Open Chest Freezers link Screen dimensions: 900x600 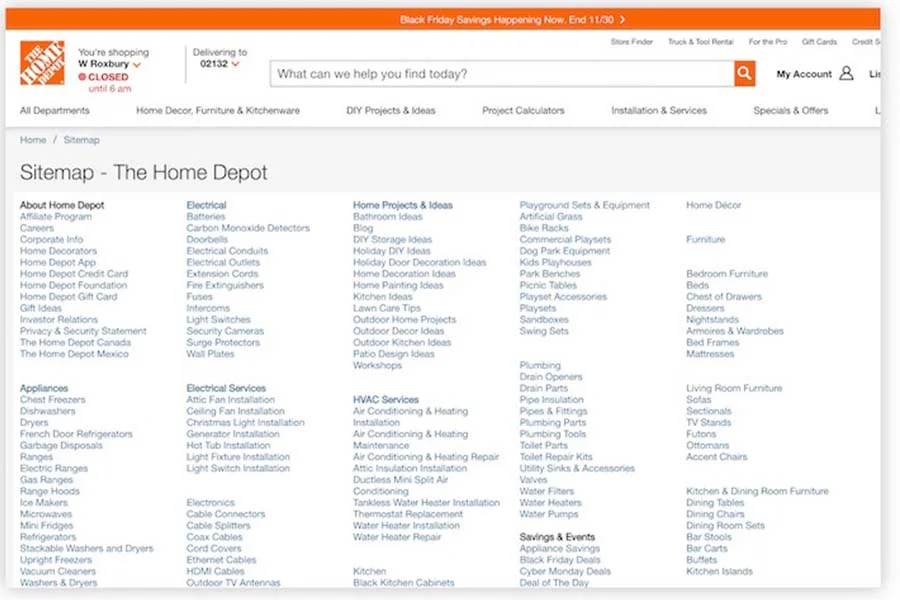[52, 400]
